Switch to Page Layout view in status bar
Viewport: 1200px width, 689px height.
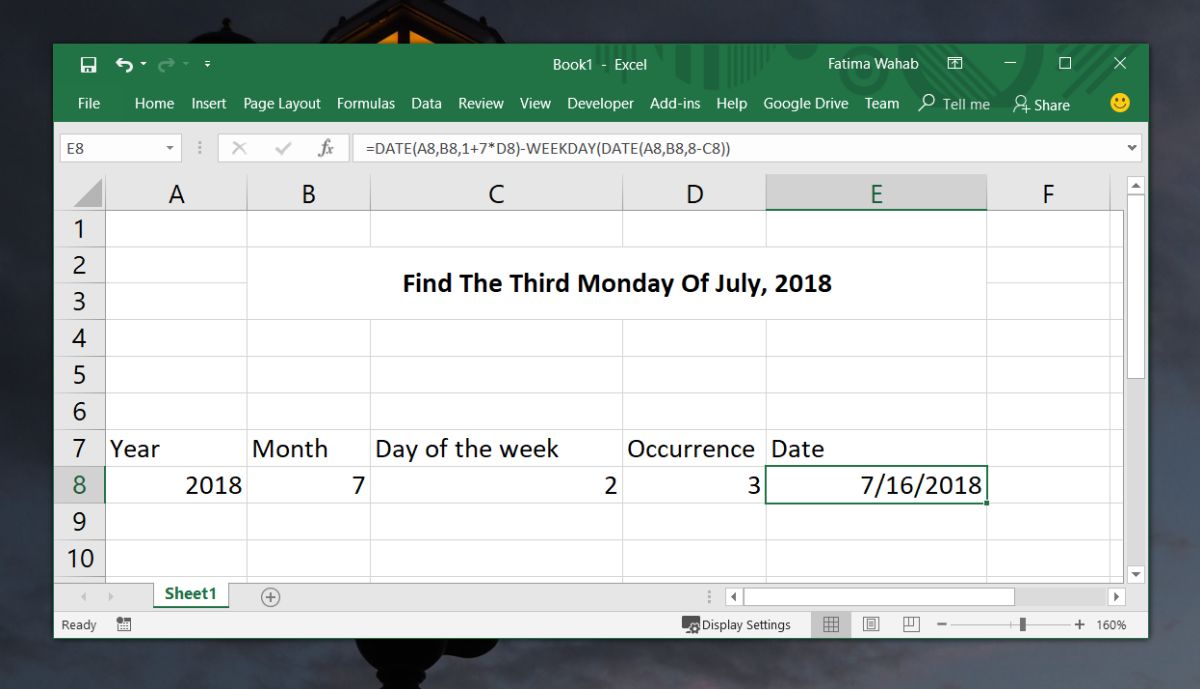871,624
